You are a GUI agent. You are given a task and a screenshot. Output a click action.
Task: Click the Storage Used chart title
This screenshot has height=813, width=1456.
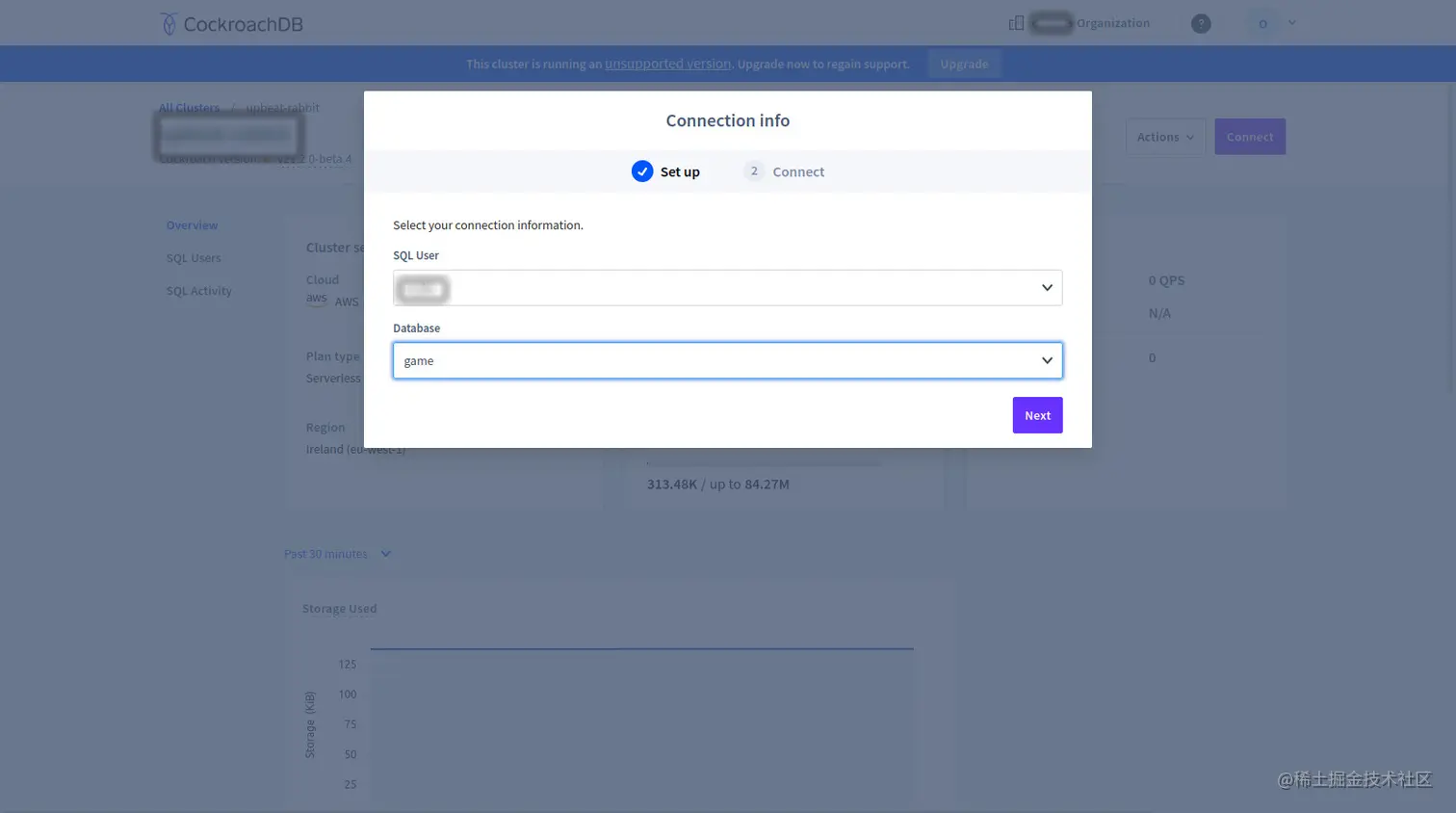click(339, 609)
